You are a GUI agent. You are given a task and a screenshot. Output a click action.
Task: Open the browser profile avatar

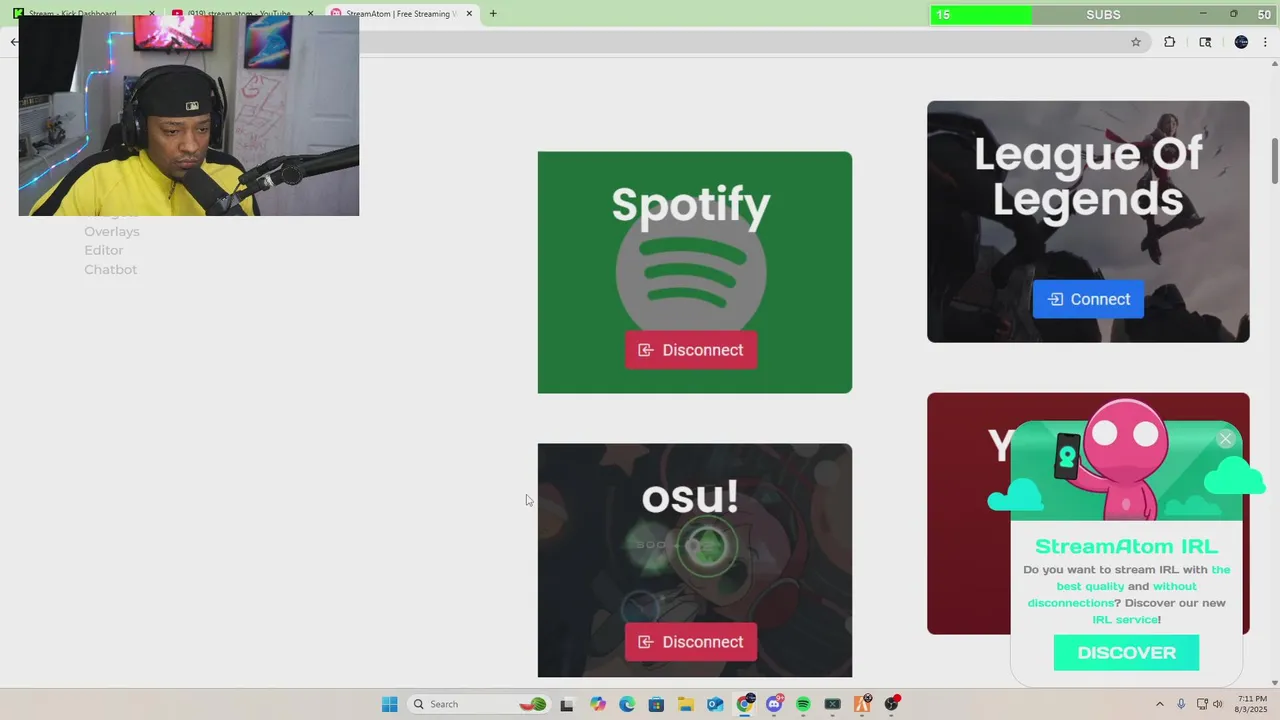(1241, 42)
